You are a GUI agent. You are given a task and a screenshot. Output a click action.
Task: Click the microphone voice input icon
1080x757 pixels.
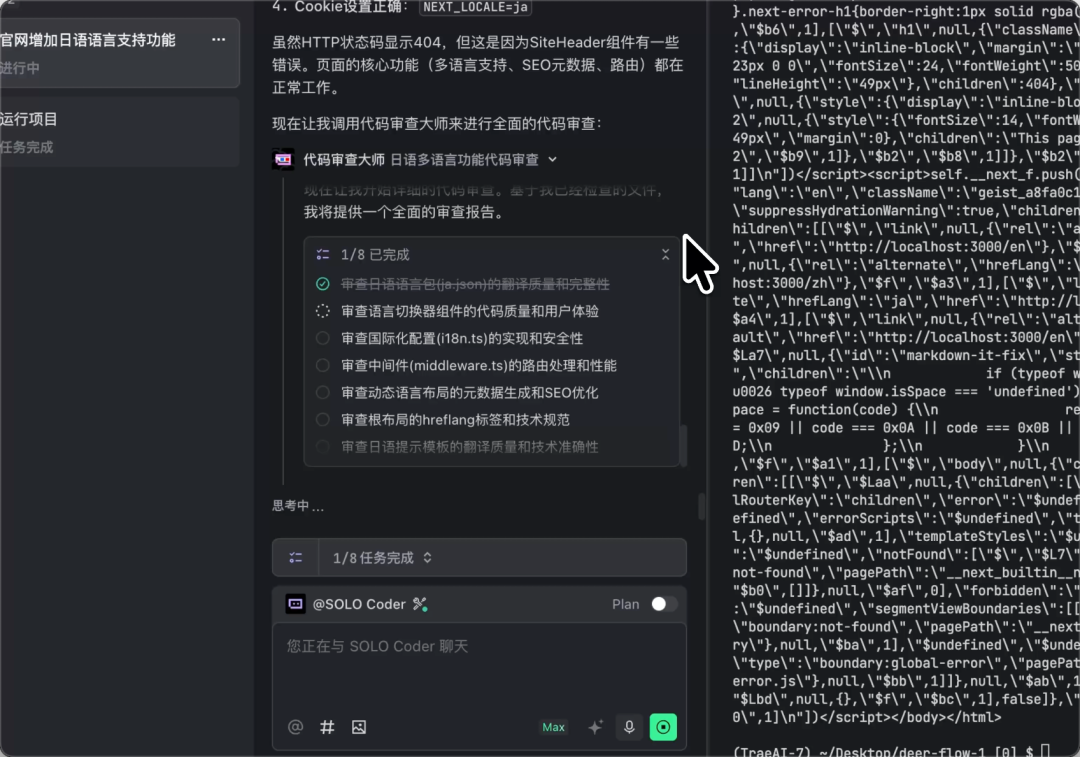[x=629, y=727]
